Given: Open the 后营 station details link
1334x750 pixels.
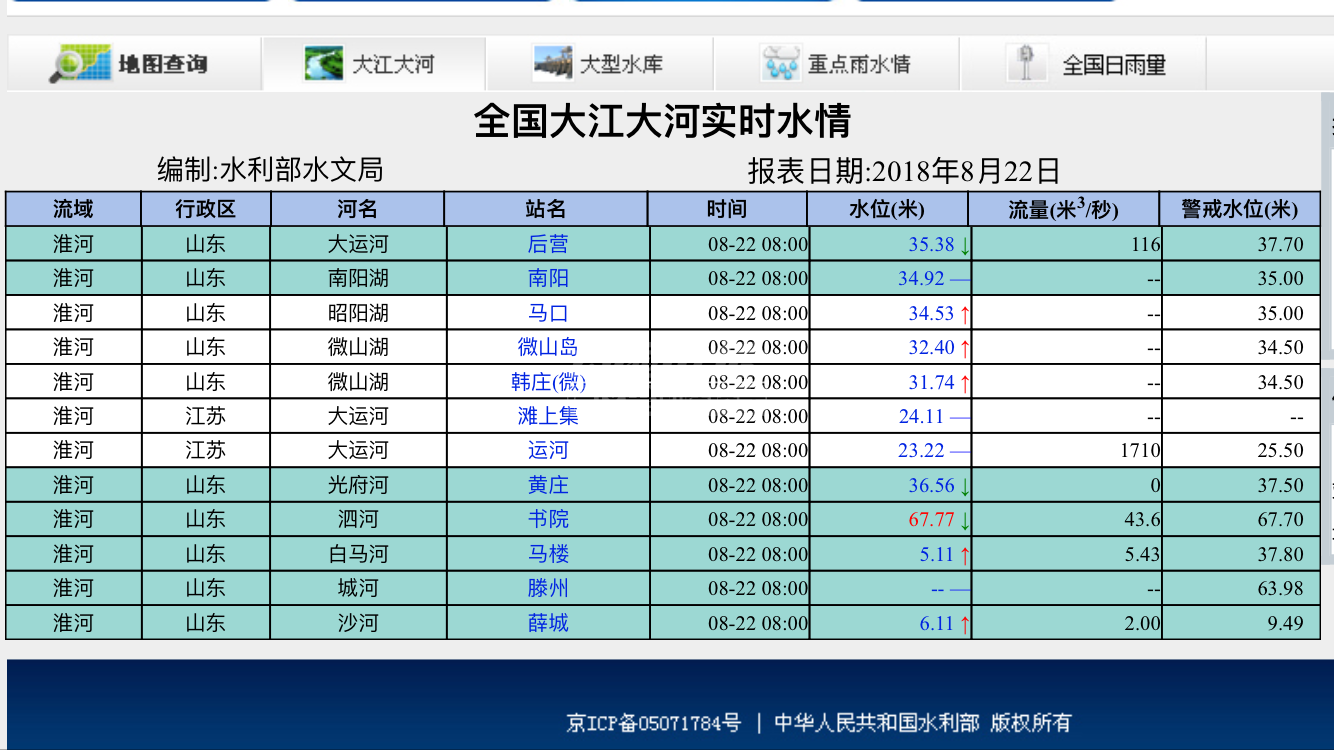Looking at the screenshot, I should (x=546, y=243).
